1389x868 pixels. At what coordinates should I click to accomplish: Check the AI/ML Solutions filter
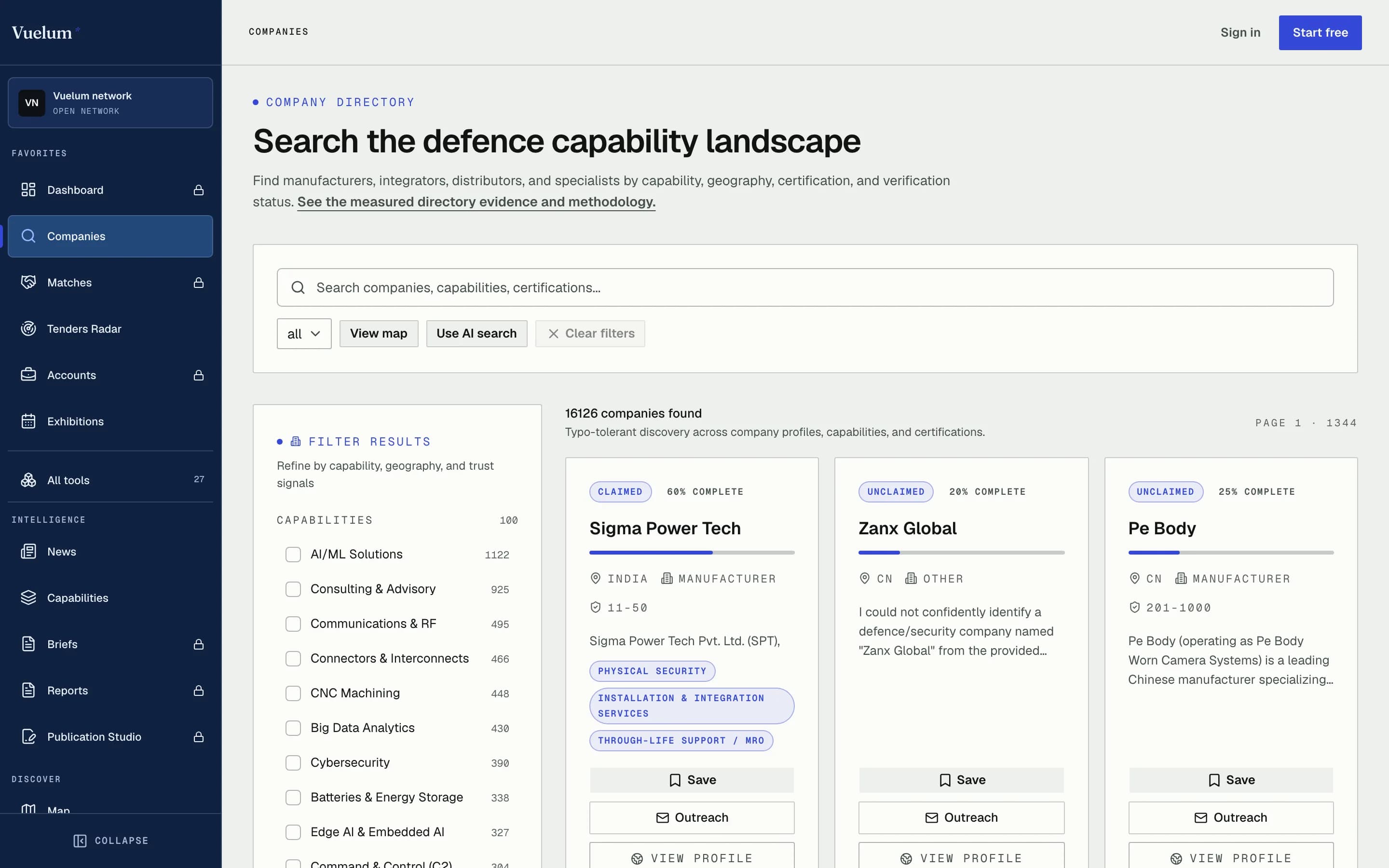293,554
